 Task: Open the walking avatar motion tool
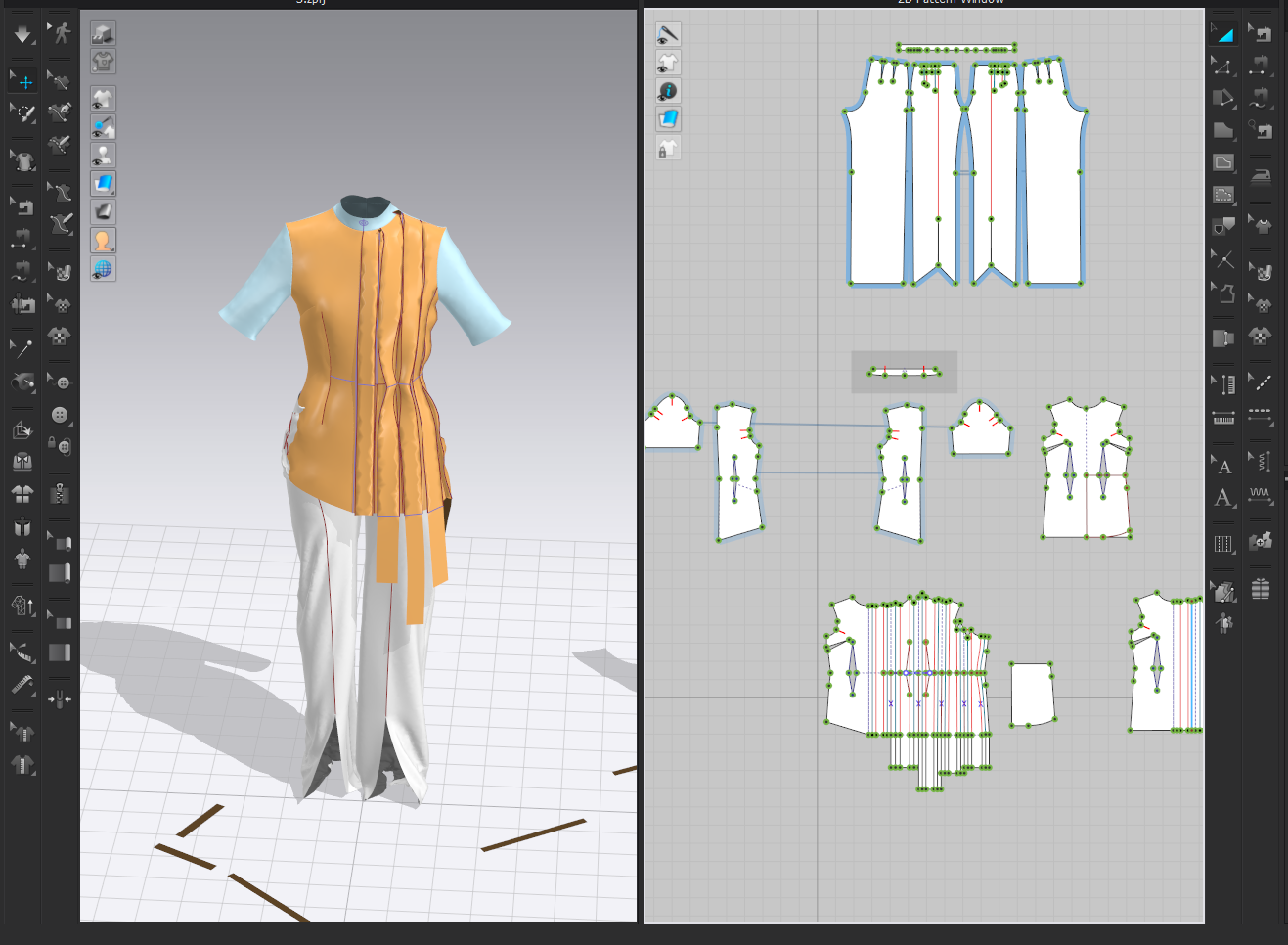[60, 33]
